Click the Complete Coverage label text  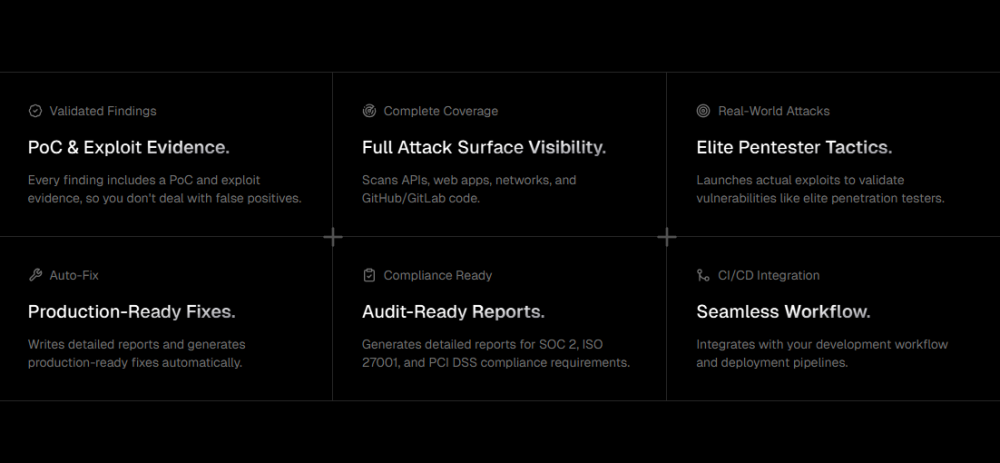click(x=440, y=111)
